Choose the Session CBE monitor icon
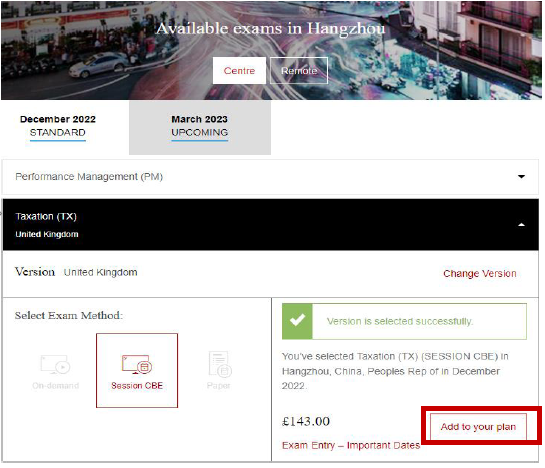Screen dimensions: 545x468 137,364
